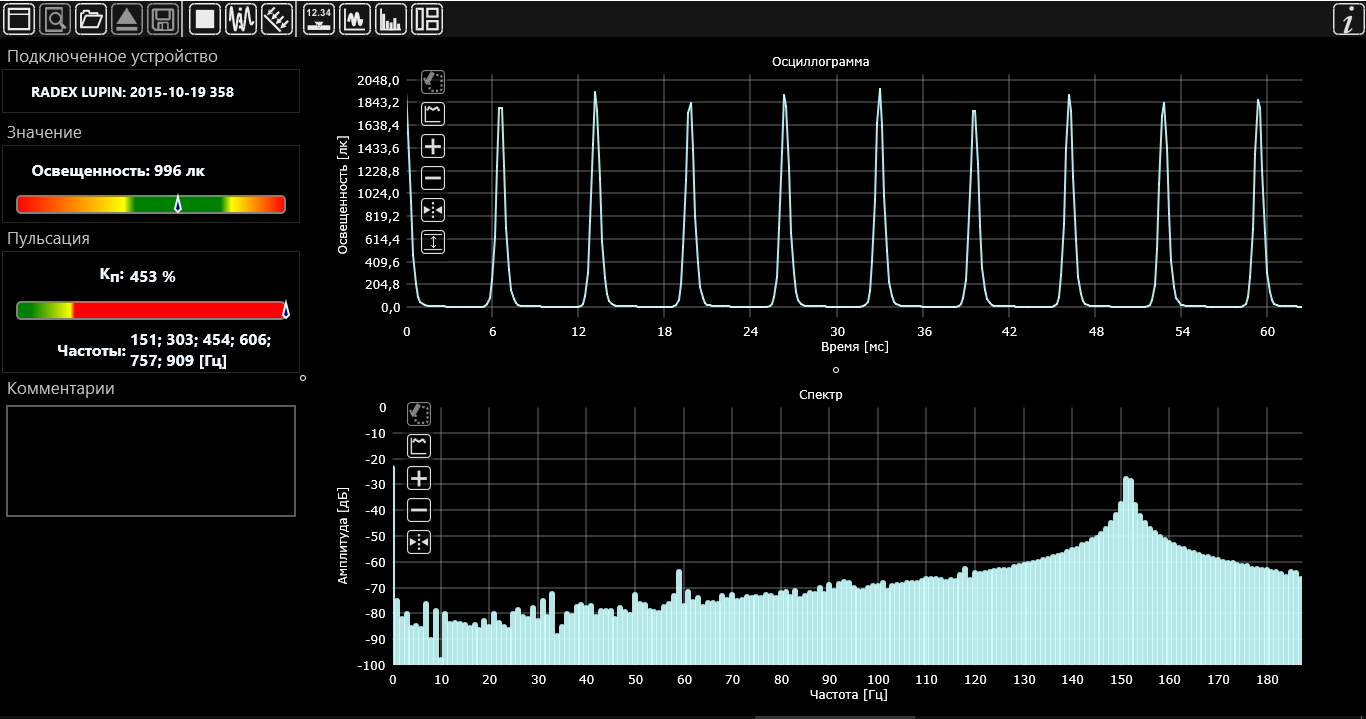
Task: Click the Освещенность [лк] vertical axis label
Action: coord(343,194)
